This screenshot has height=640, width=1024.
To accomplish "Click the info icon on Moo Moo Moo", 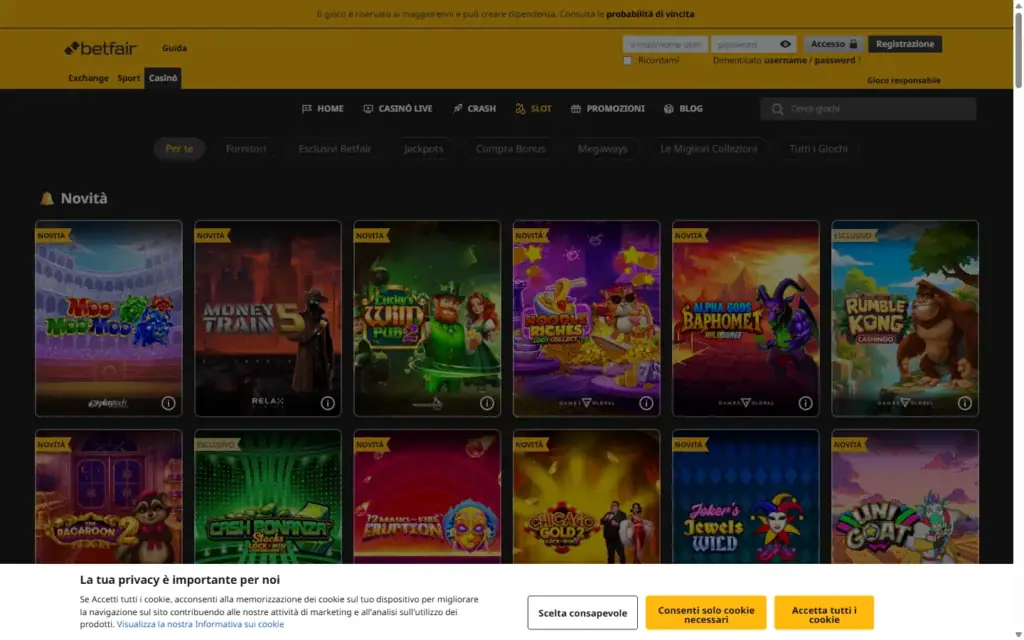I will pos(168,403).
